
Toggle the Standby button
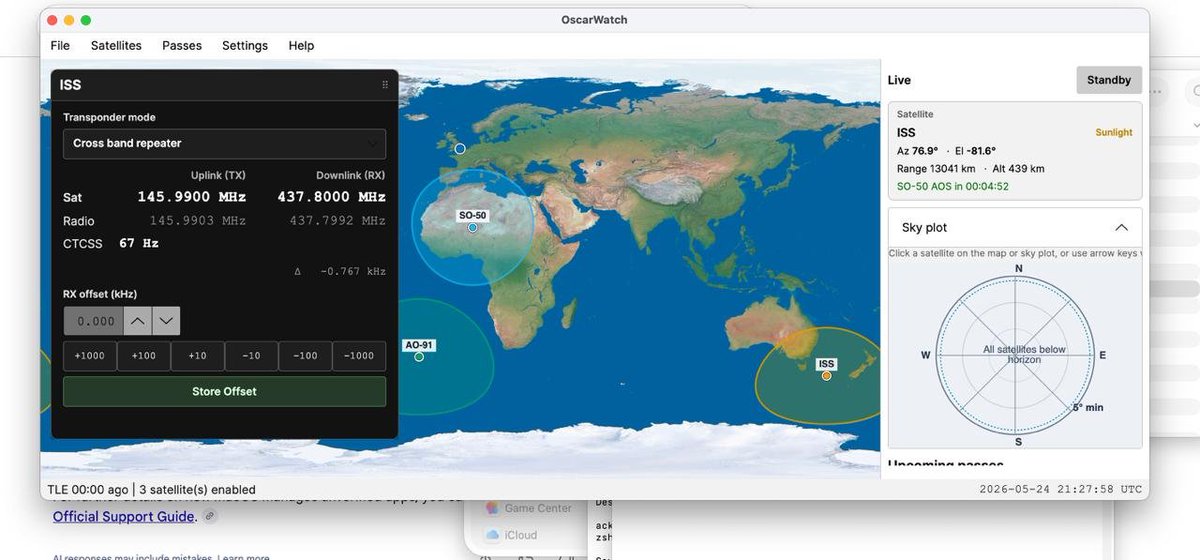click(x=1109, y=80)
